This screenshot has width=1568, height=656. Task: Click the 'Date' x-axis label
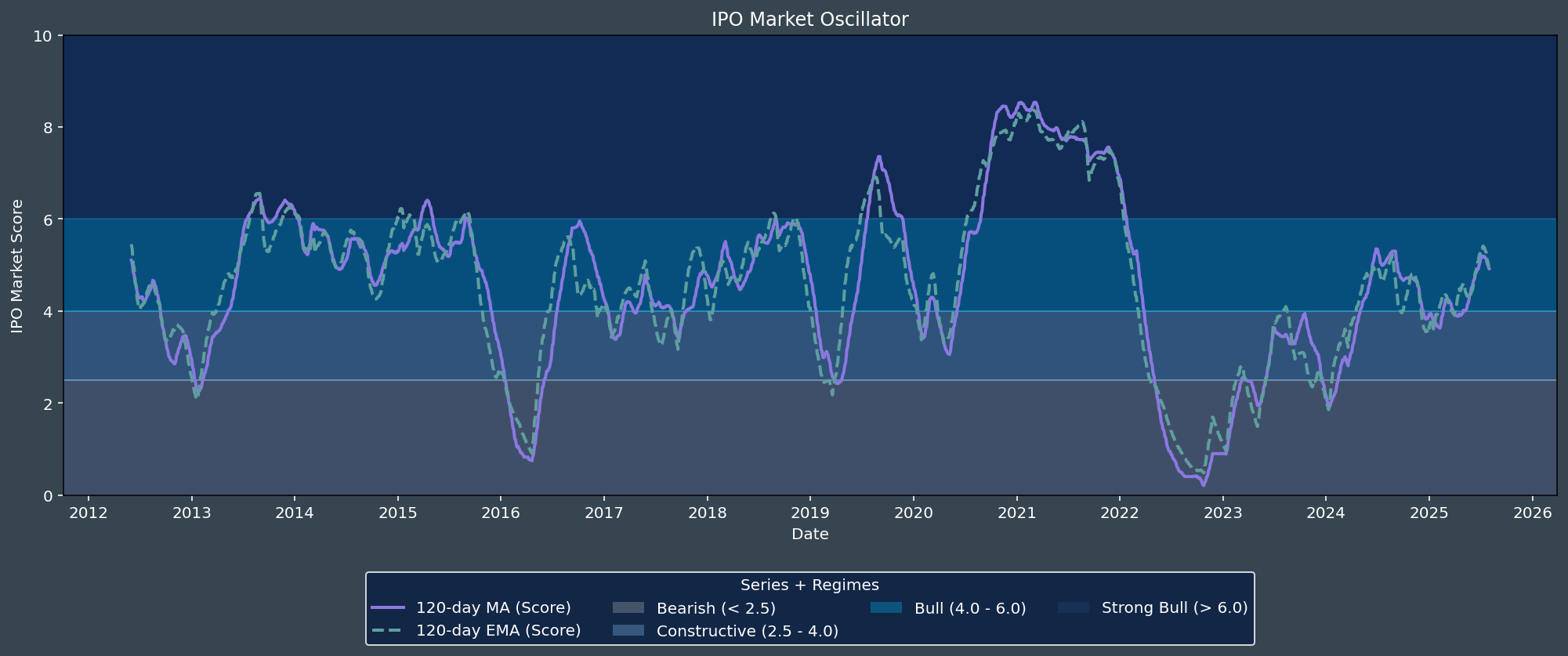809,535
